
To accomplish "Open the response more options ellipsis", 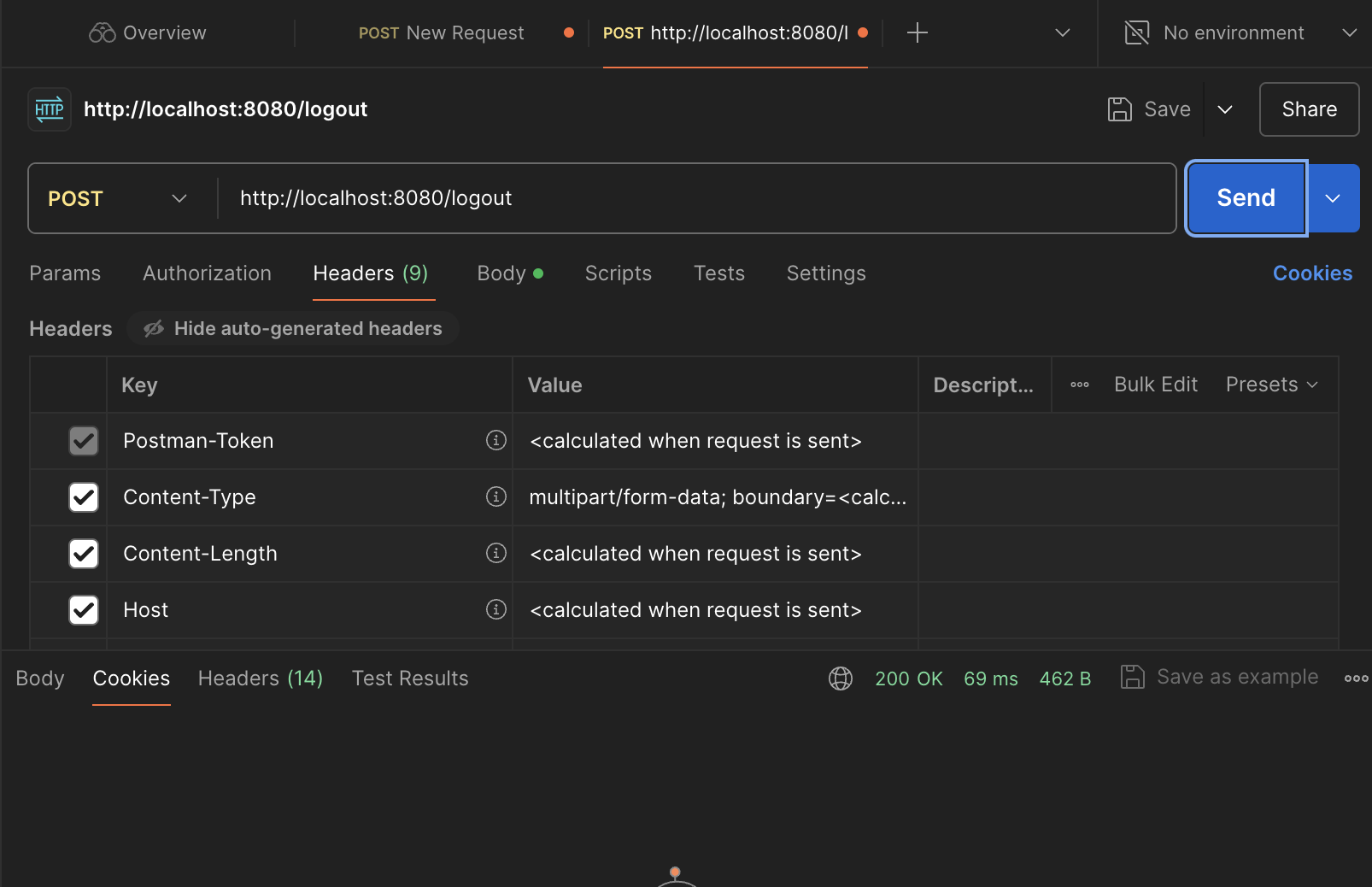I will (x=1355, y=678).
